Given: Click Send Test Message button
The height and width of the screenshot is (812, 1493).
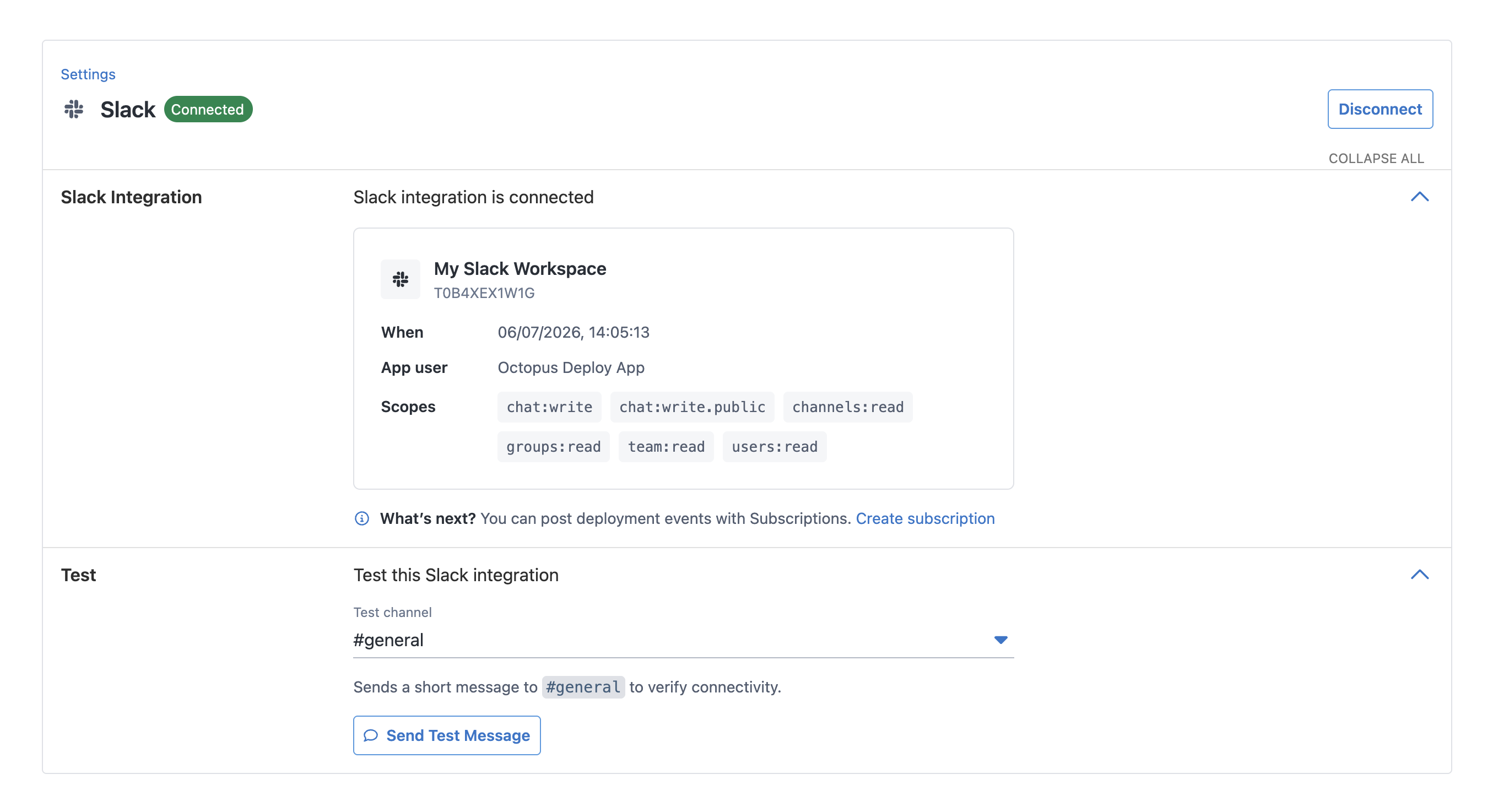Looking at the screenshot, I should (447, 735).
